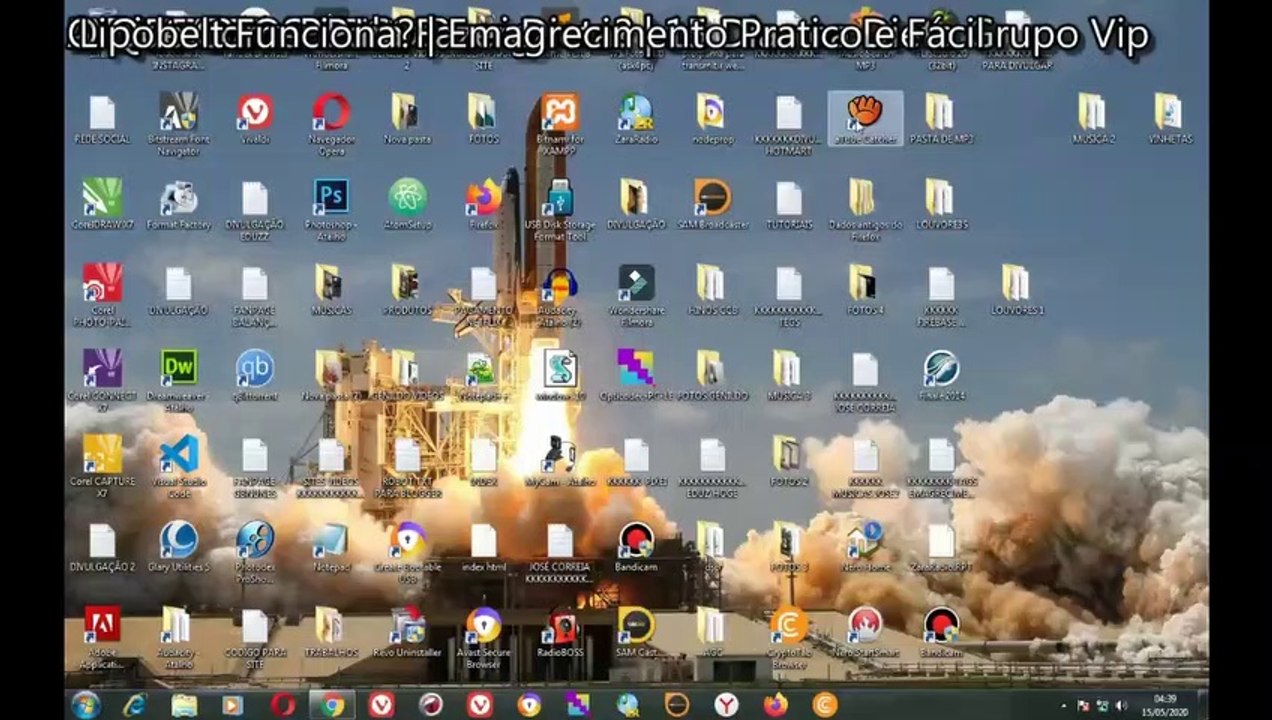Show hidden system tray icons

pos(1063,705)
